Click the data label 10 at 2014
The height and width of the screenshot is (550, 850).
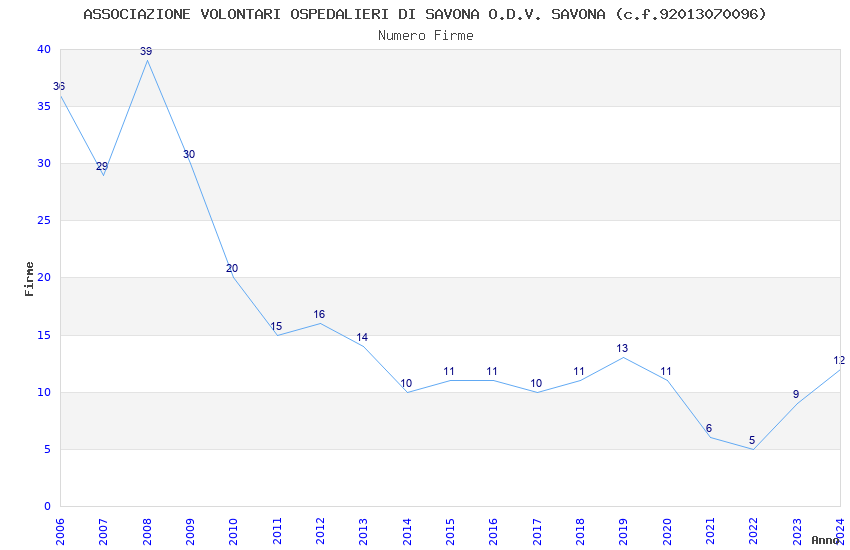[x=406, y=384]
